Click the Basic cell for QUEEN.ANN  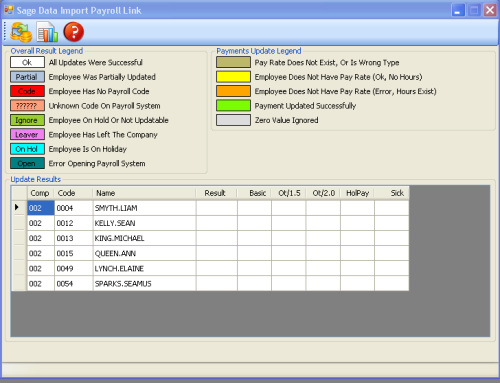[x=254, y=253]
